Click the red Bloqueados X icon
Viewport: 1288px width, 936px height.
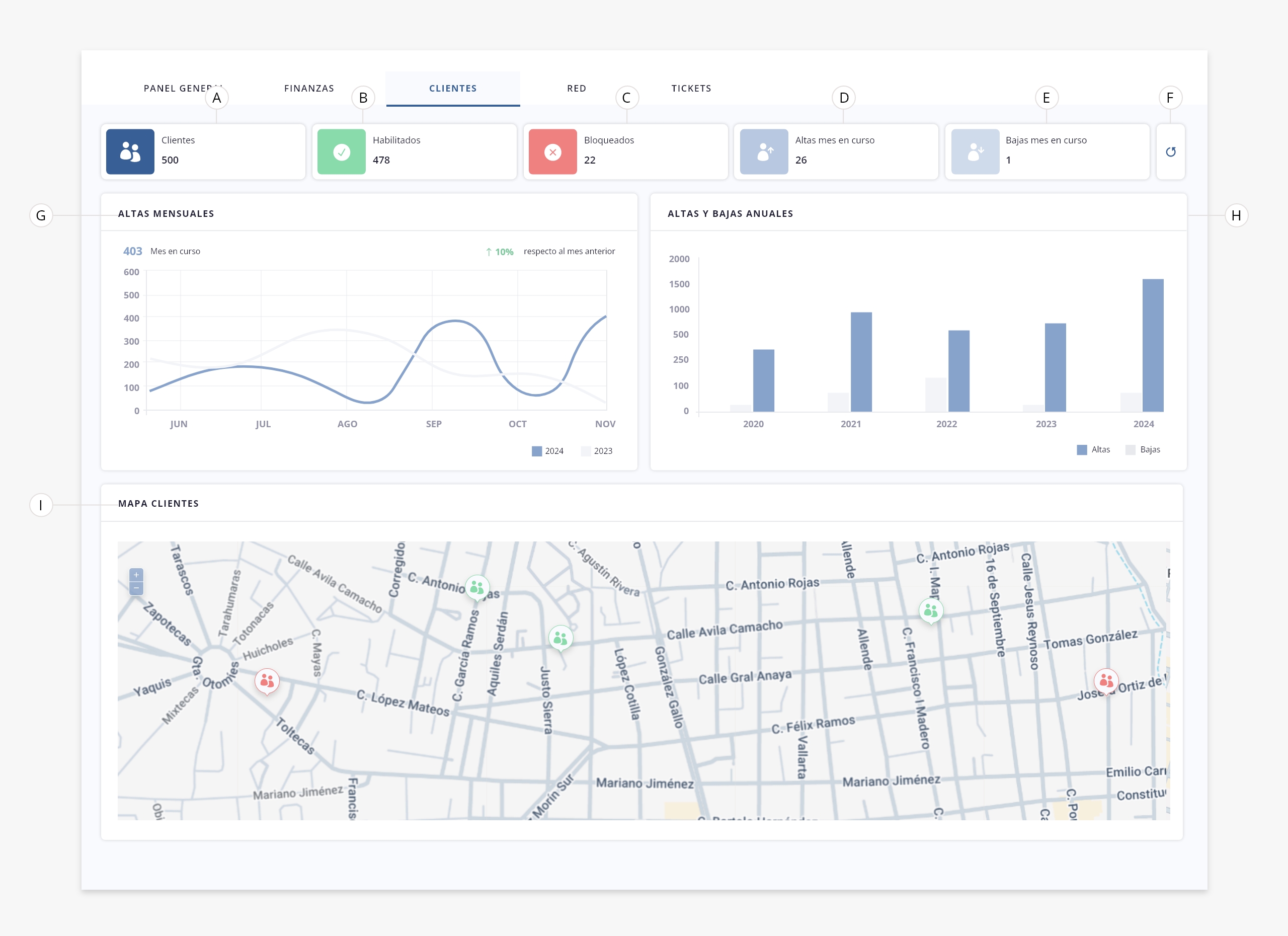click(552, 151)
